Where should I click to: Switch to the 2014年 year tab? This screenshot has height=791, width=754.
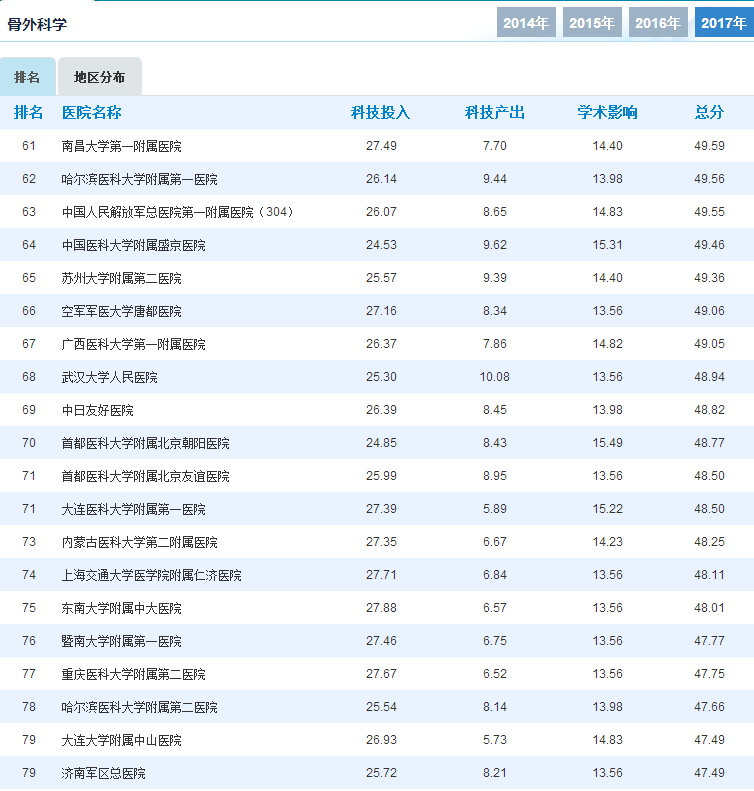(x=526, y=22)
